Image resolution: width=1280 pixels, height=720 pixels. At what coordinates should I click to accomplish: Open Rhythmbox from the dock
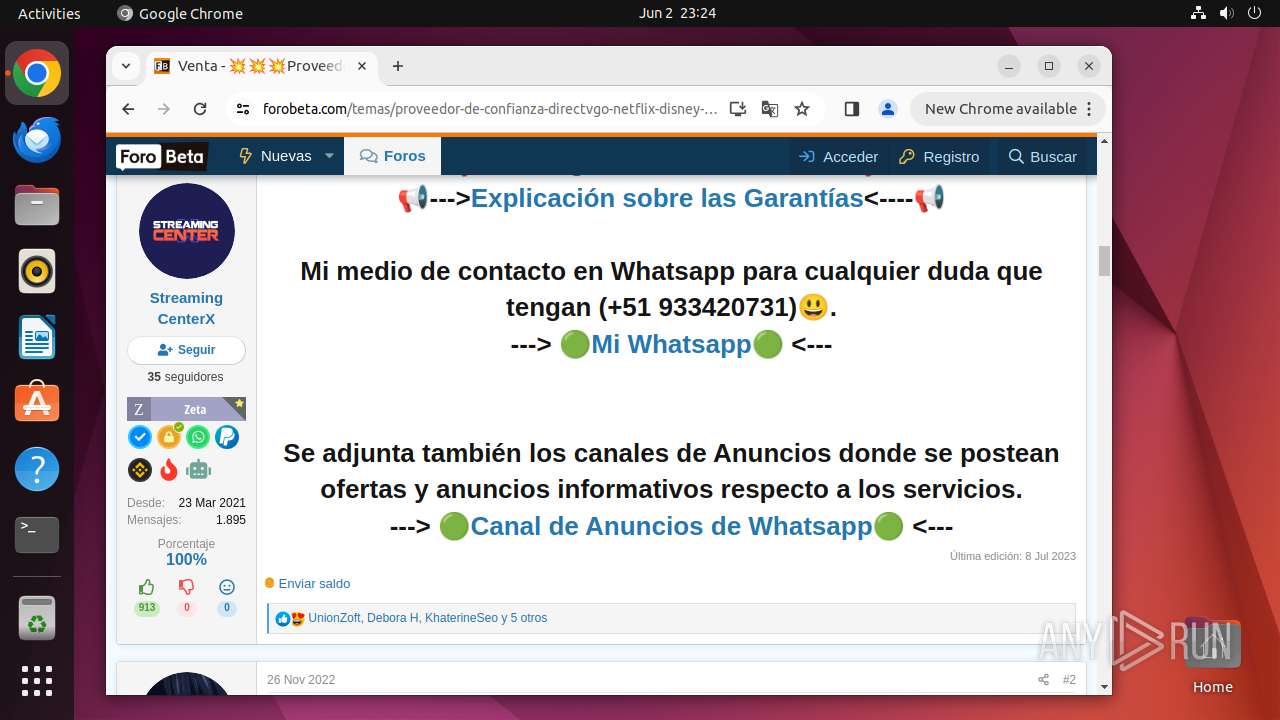coord(37,271)
